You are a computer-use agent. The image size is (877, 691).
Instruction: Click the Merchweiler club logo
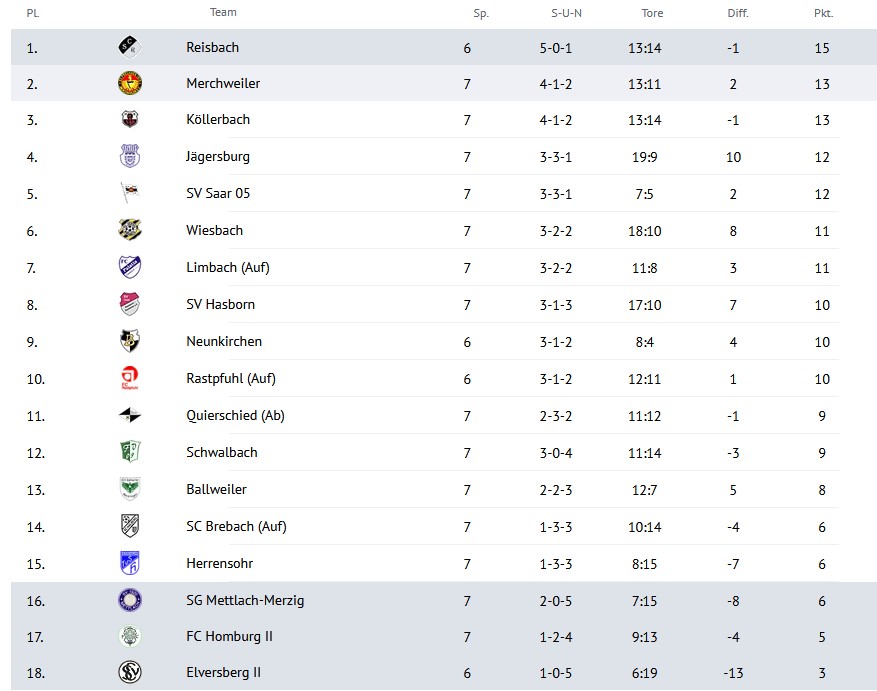[x=130, y=84]
